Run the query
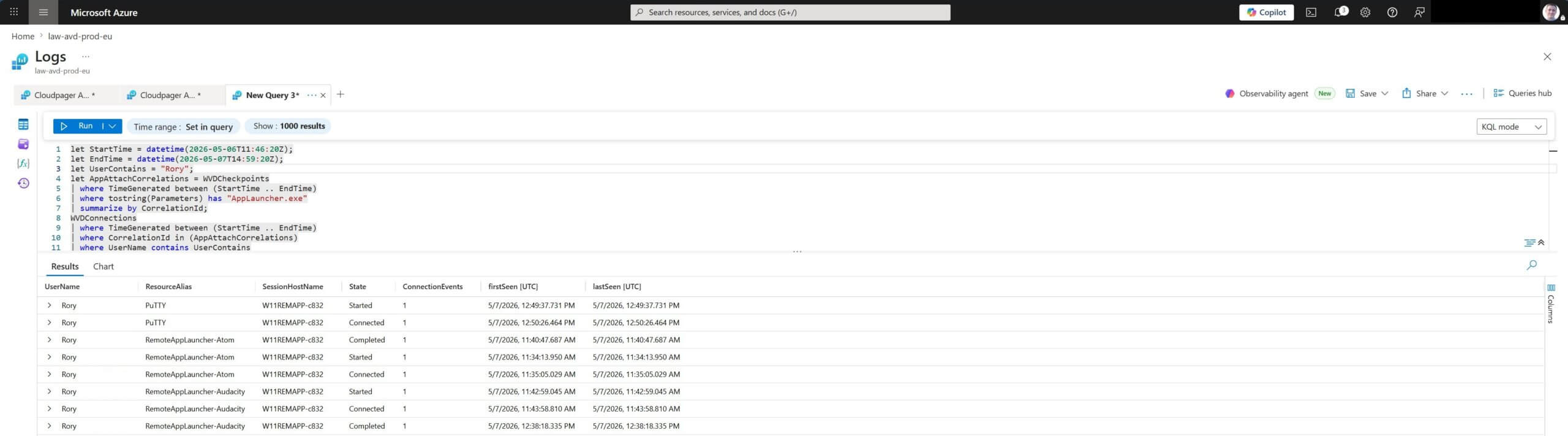This screenshot has width=1568, height=436. click(78, 126)
